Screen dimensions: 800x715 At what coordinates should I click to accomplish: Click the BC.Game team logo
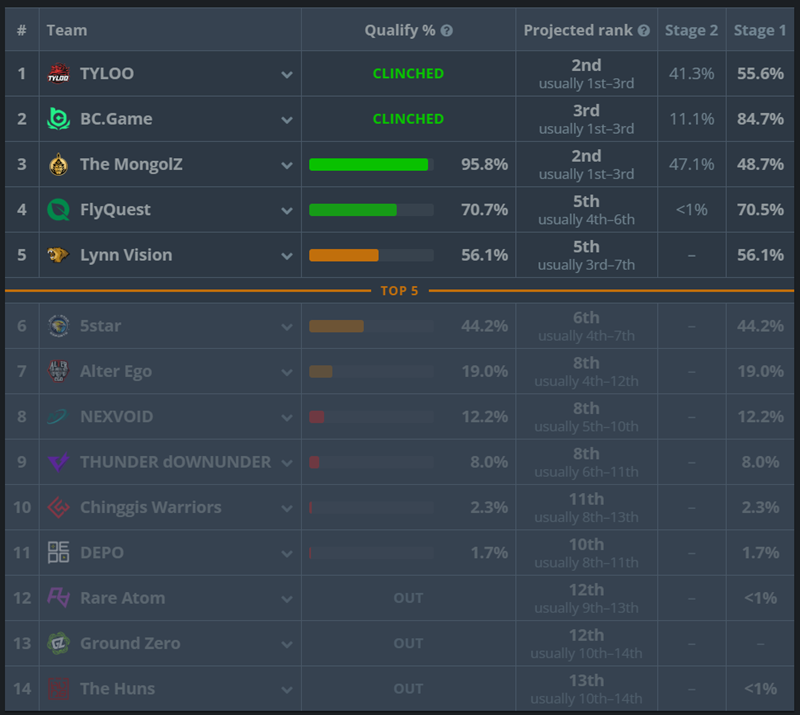[58, 119]
